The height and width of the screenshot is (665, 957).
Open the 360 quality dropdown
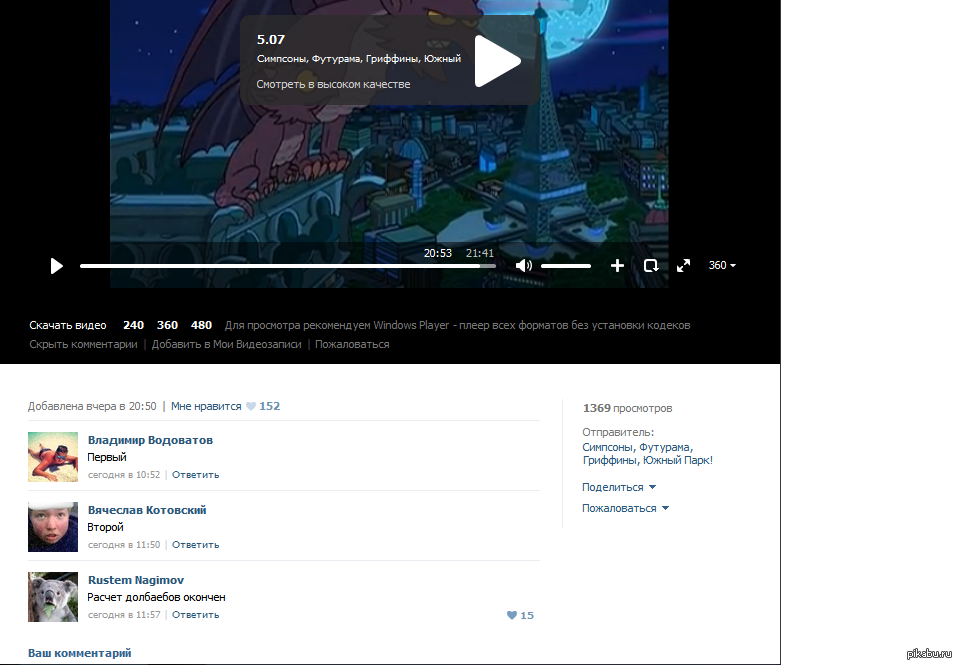[721, 266]
